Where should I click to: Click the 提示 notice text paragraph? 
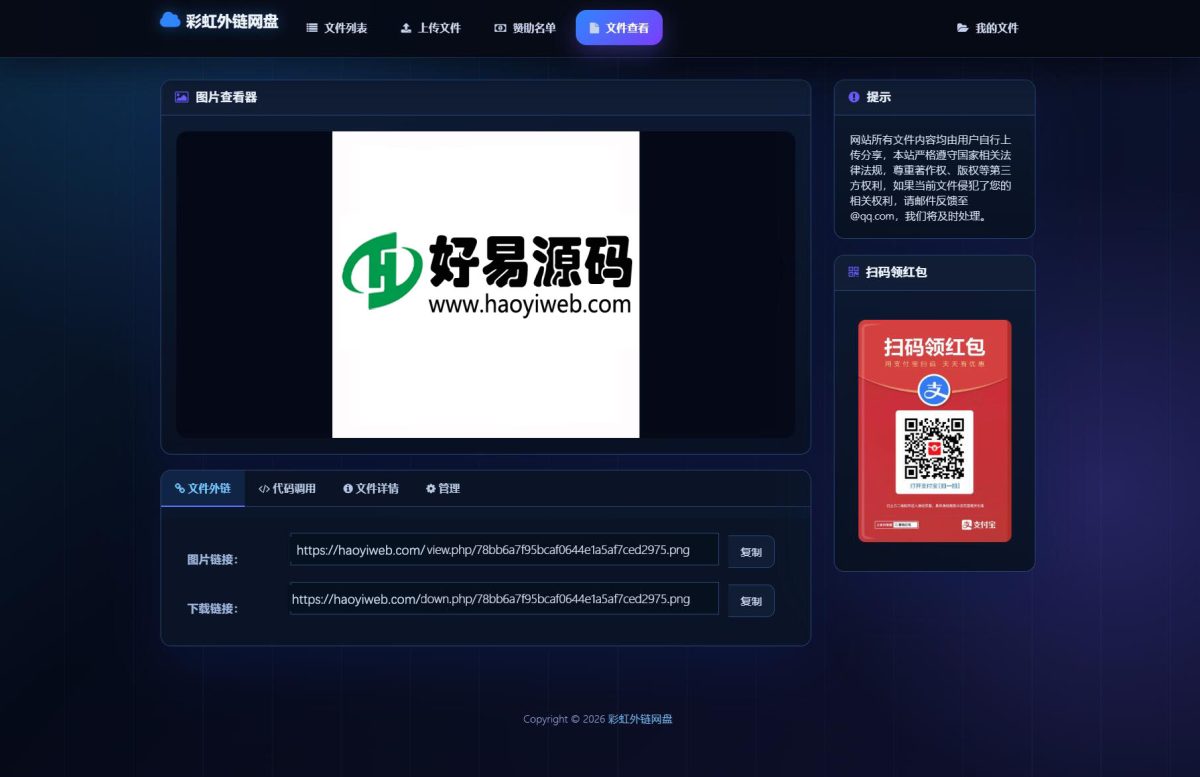(x=932, y=178)
